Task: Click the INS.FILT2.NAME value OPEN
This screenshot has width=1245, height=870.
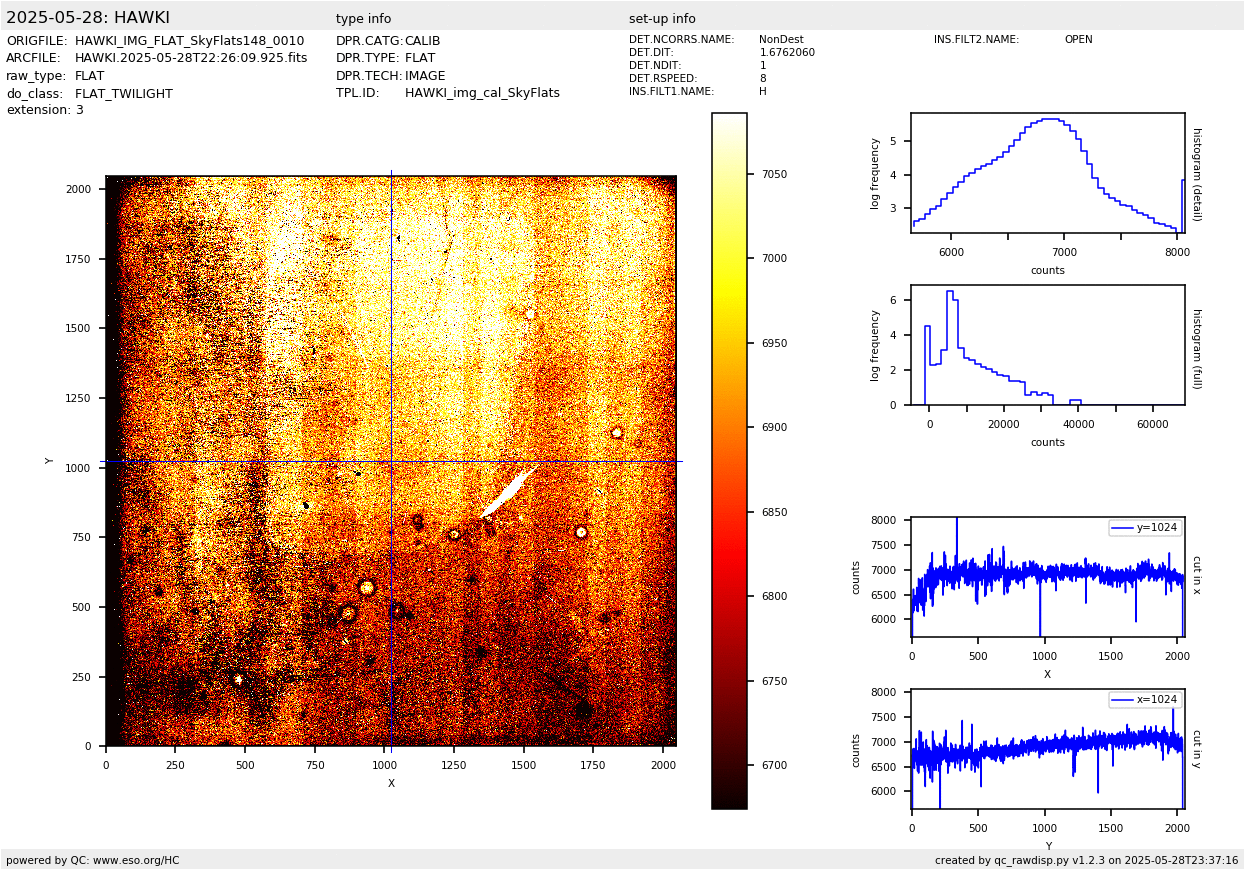Action: click(1078, 40)
